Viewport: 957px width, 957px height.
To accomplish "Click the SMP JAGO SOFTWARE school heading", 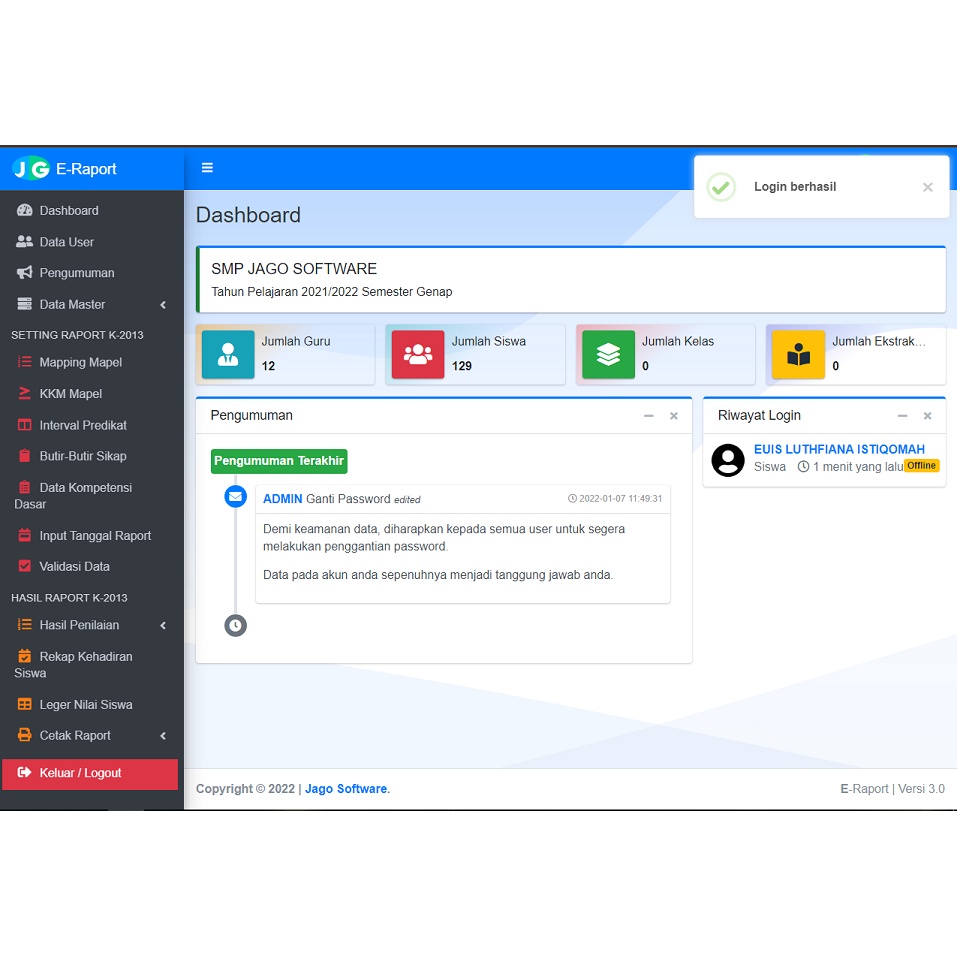I will click(x=294, y=269).
